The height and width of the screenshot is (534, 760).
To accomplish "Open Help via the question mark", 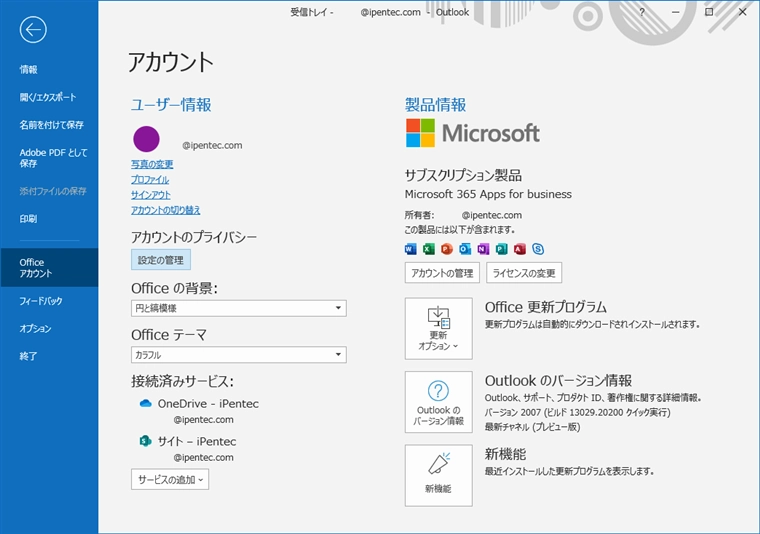I will 642,12.
